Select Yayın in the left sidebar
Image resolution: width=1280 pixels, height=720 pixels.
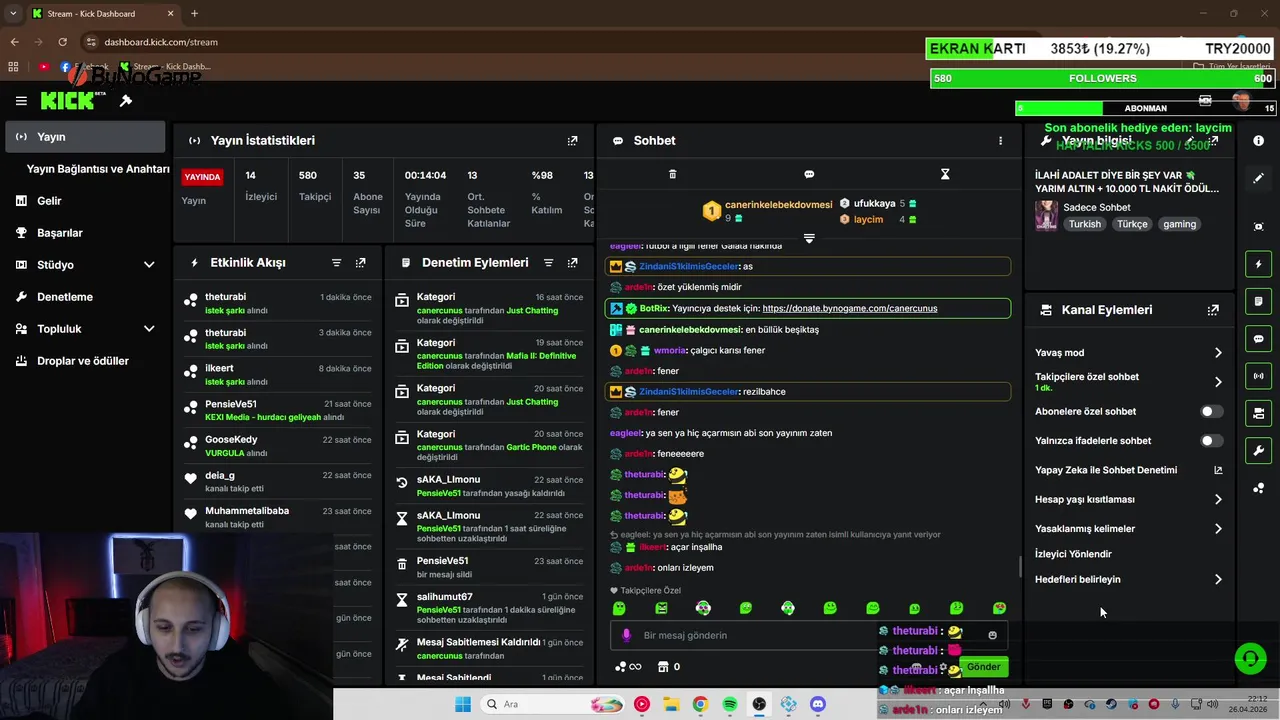pyautogui.click(x=85, y=137)
